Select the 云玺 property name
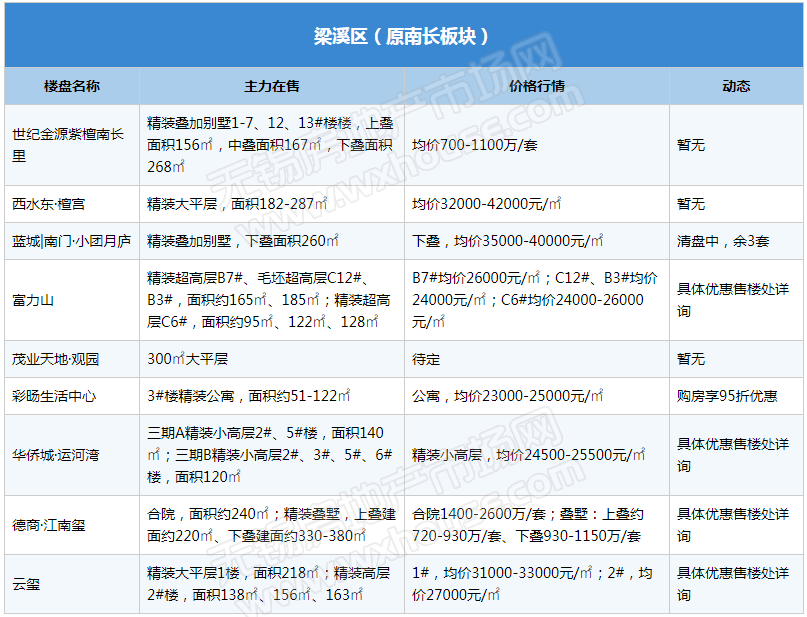Image resolution: width=807 pixels, height=617 pixels. click(26, 584)
